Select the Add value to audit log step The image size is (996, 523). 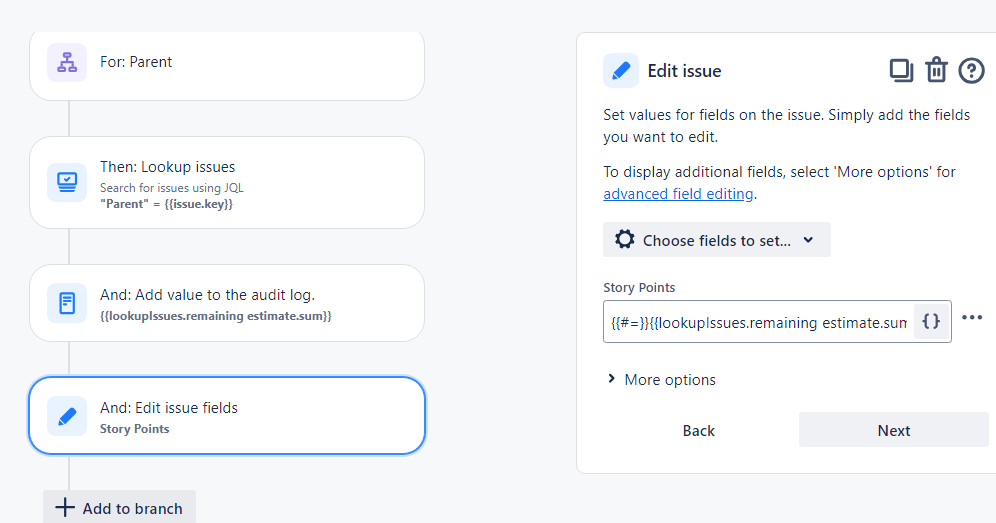(227, 303)
